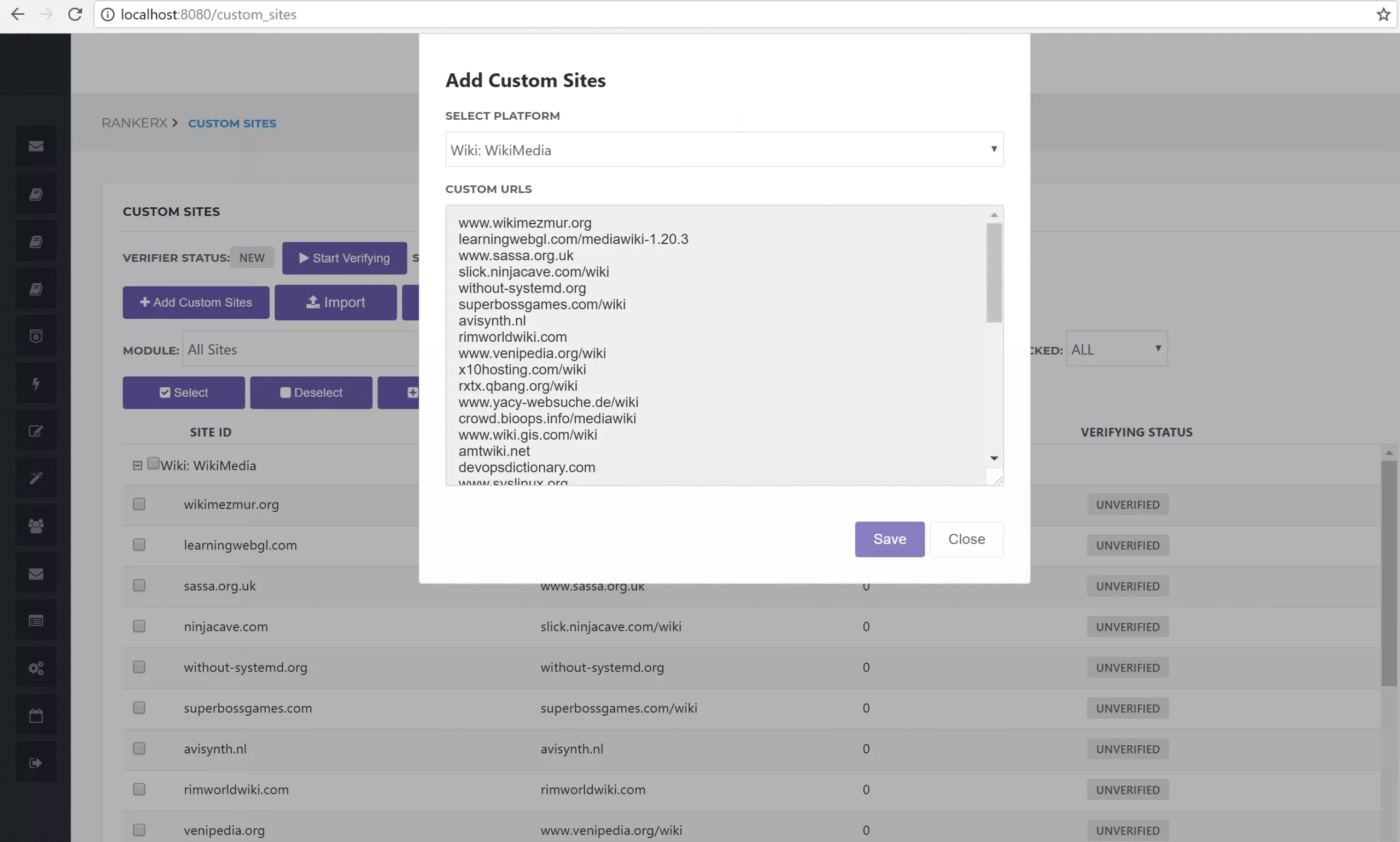The width and height of the screenshot is (1400, 842).
Task: Open the Mail sidebar icon
Action: (x=36, y=146)
